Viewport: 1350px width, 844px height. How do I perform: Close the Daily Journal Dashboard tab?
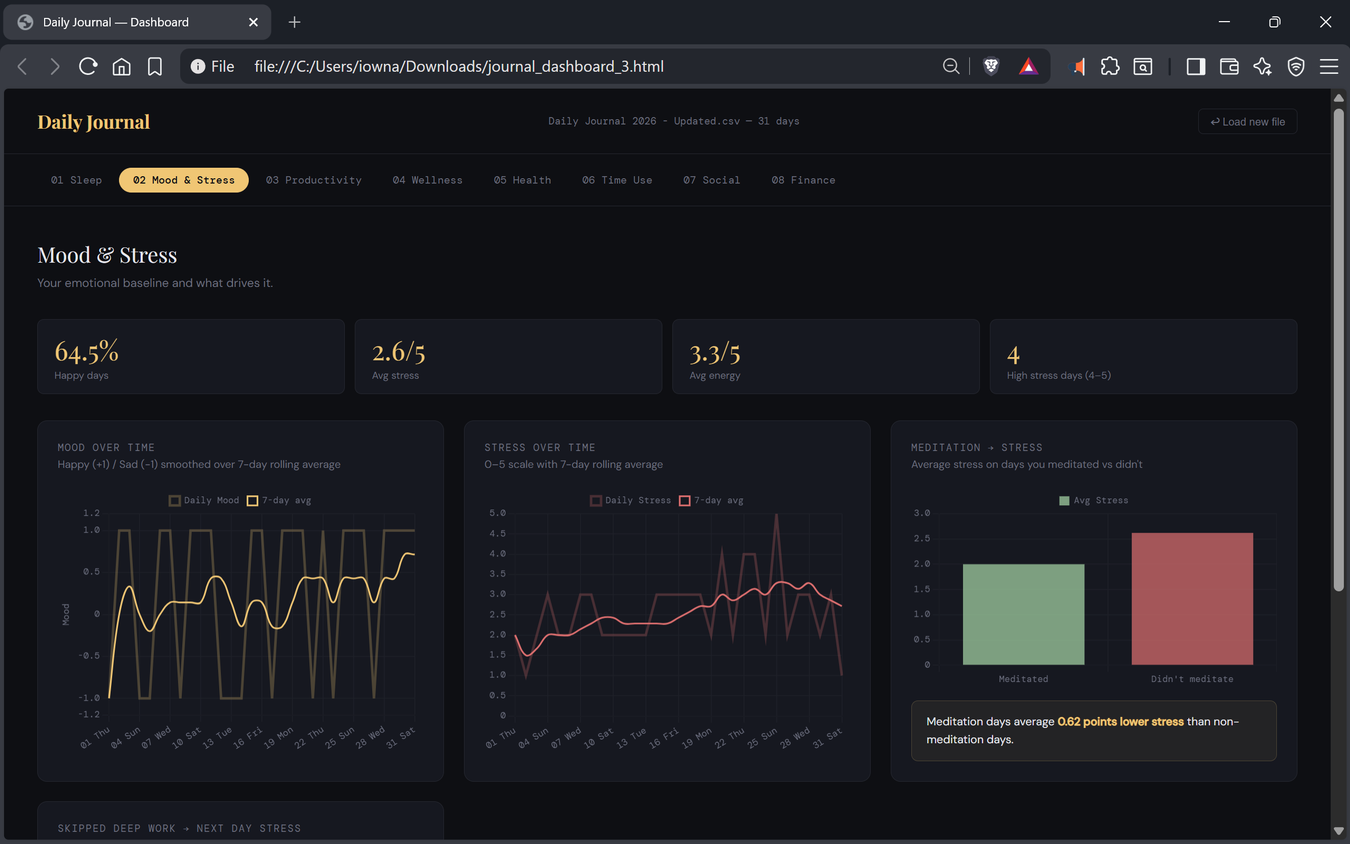pyautogui.click(x=253, y=22)
